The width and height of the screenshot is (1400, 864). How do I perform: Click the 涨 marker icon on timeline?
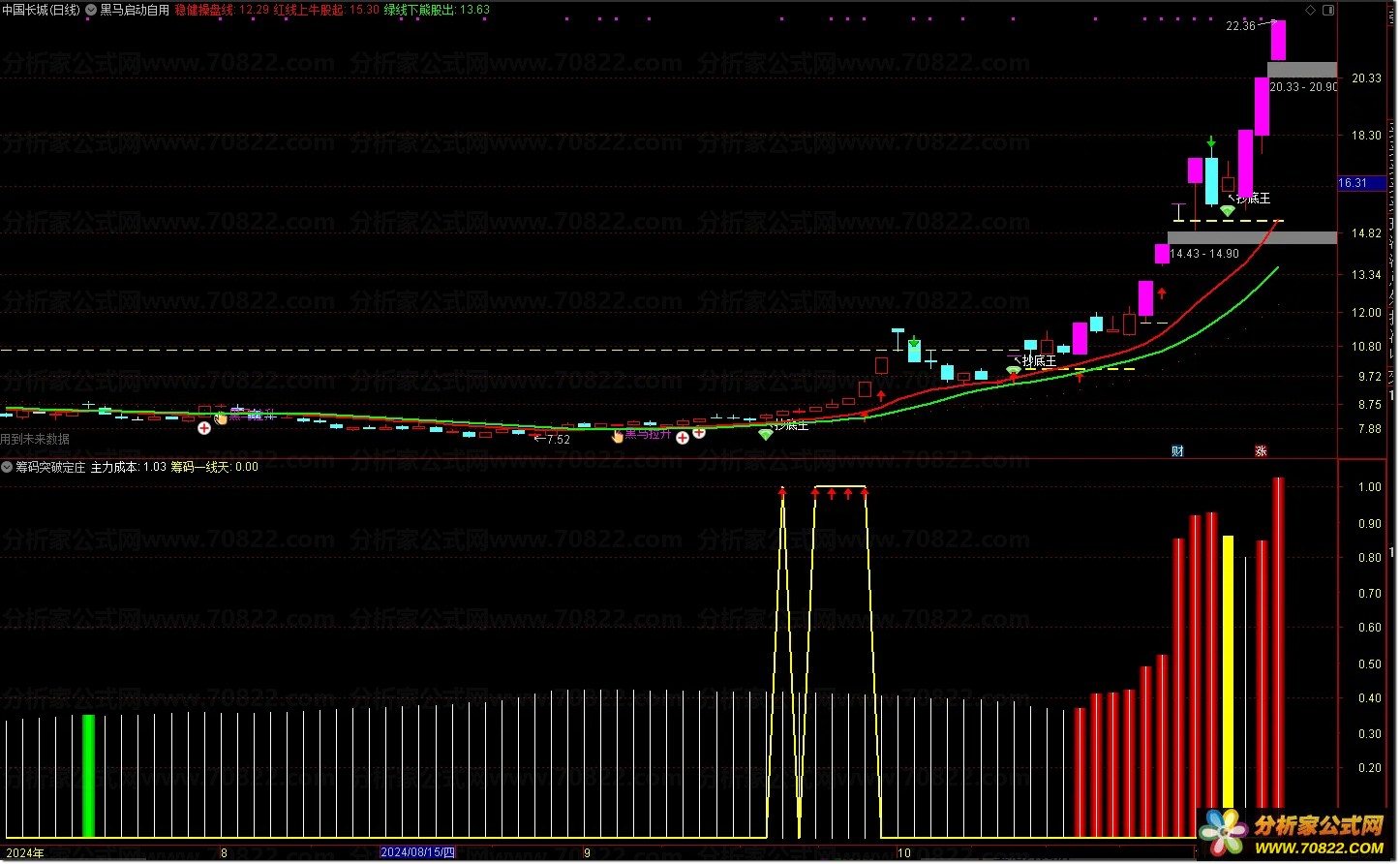point(1261,451)
